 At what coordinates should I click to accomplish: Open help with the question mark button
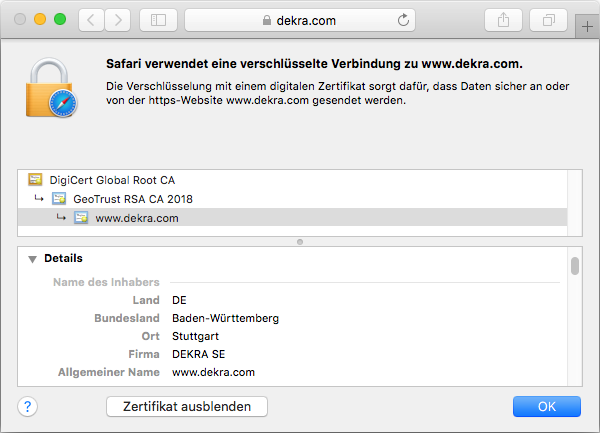tap(28, 406)
